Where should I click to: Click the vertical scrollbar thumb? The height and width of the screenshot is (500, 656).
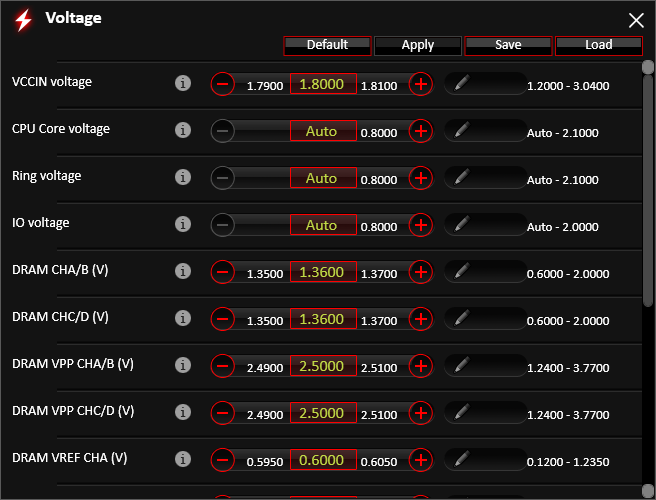click(648, 180)
